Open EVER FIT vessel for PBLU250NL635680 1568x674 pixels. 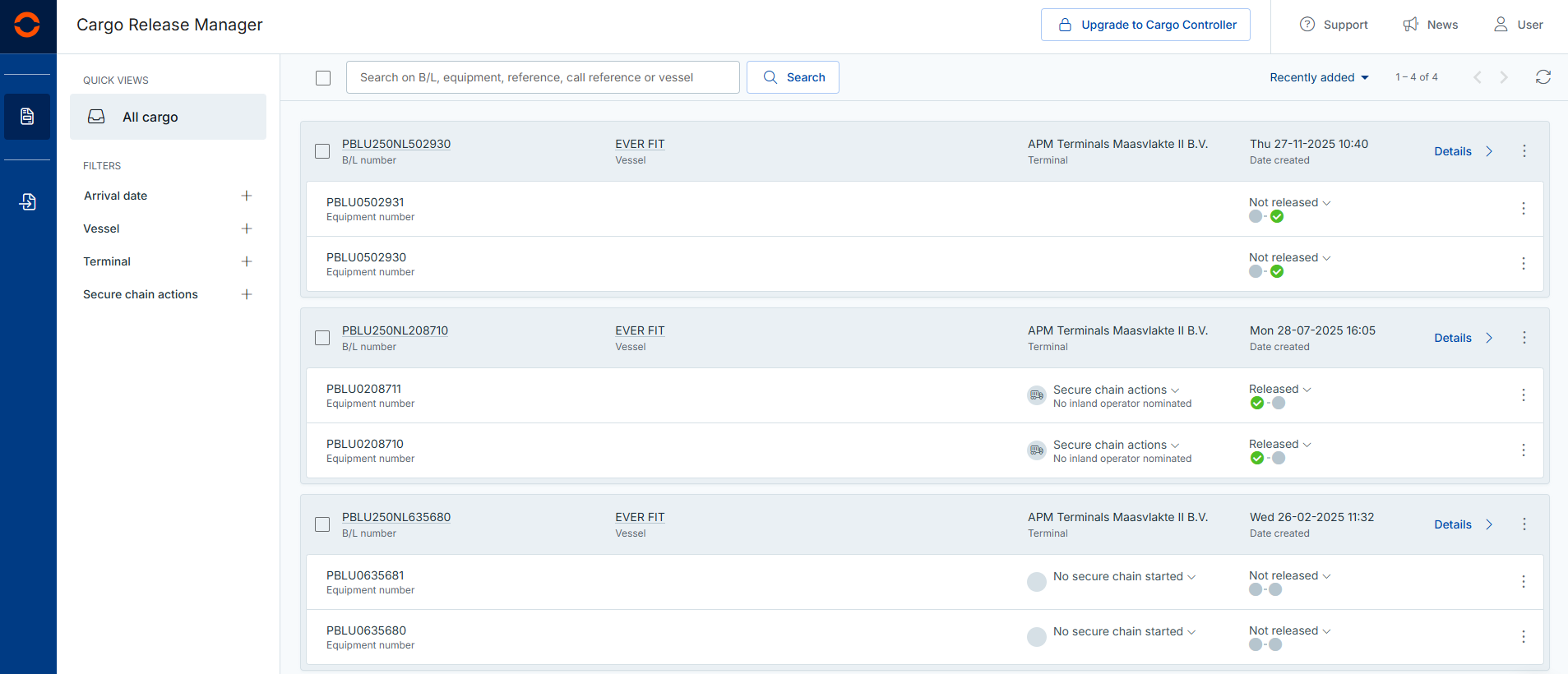click(640, 517)
